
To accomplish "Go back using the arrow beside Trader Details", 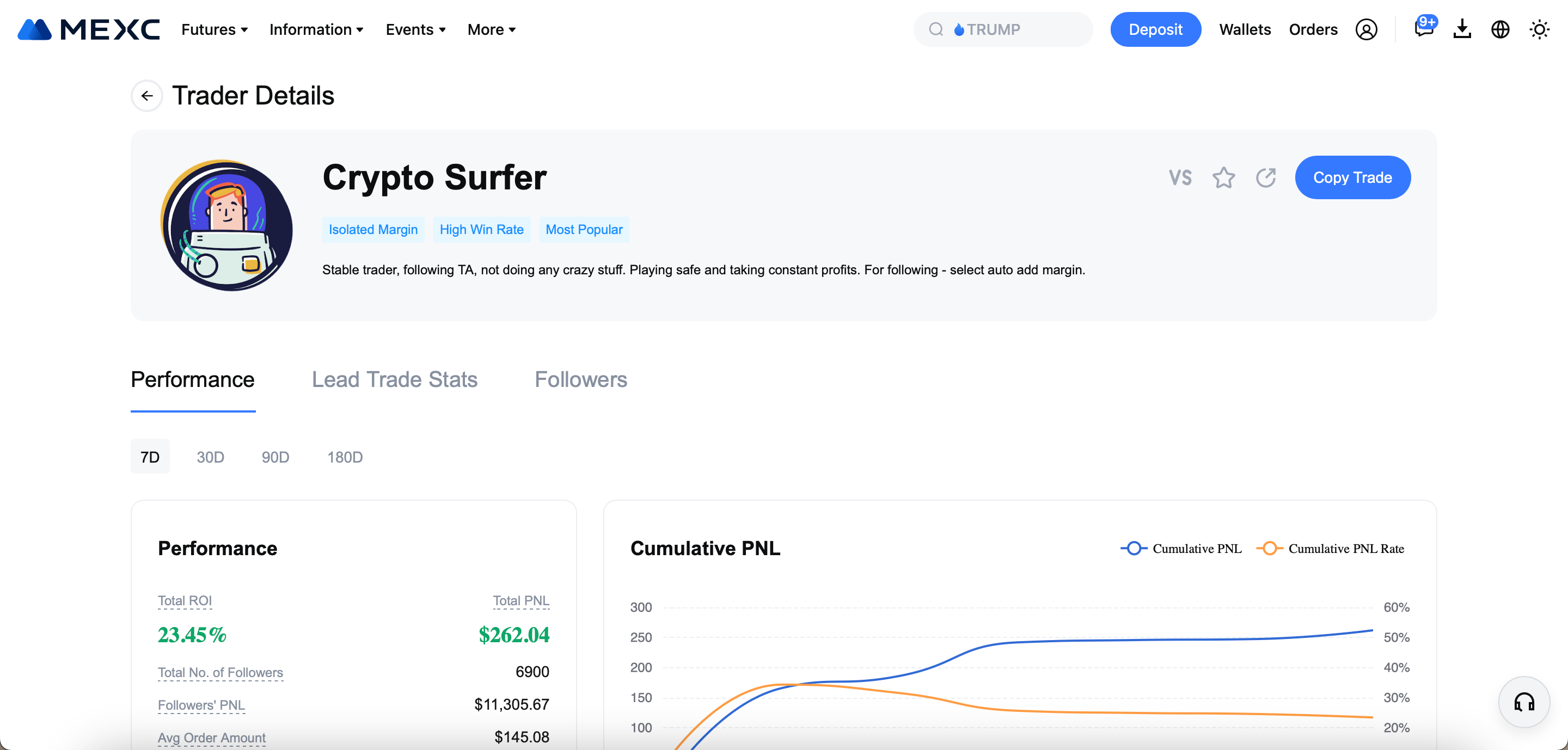I will pyautogui.click(x=146, y=95).
